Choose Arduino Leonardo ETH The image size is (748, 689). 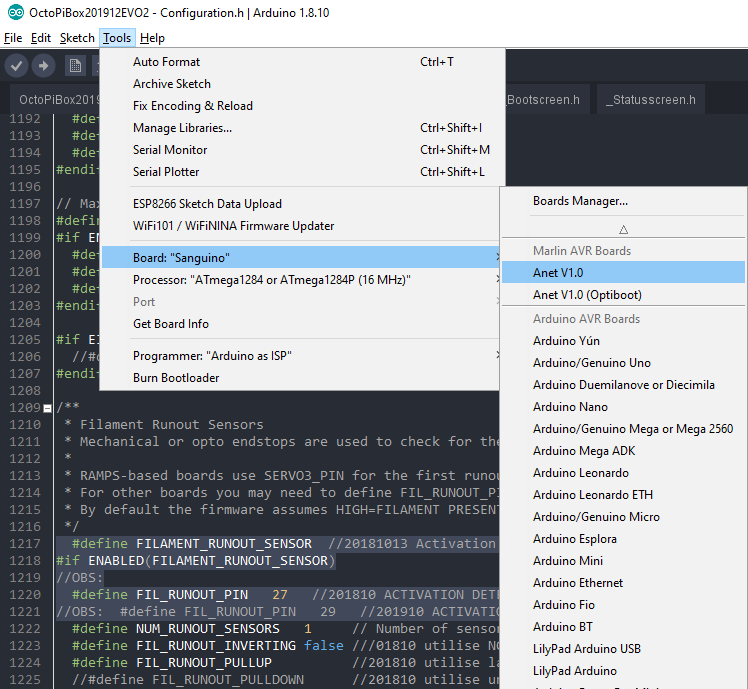click(x=623, y=495)
